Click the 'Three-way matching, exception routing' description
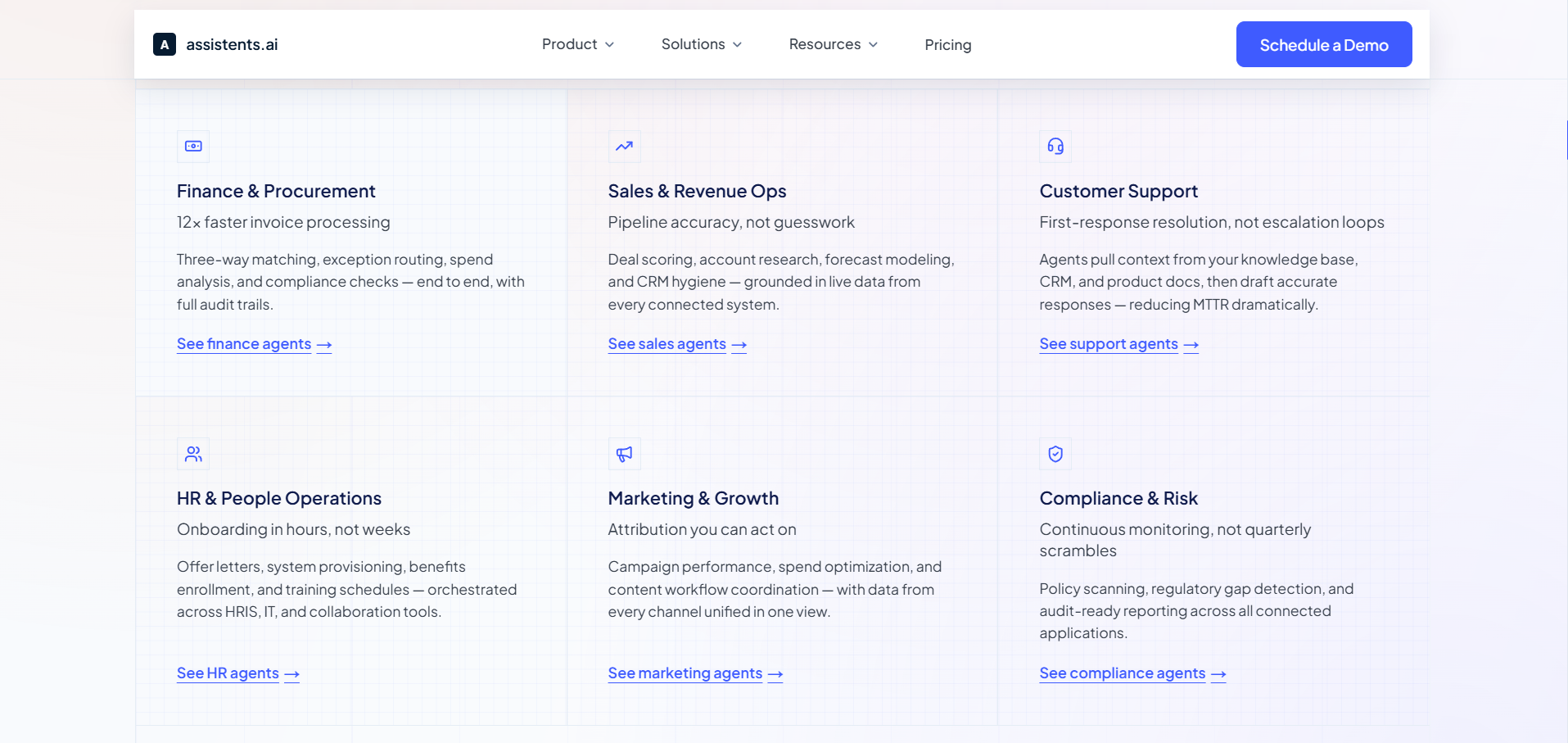 [350, 282]
